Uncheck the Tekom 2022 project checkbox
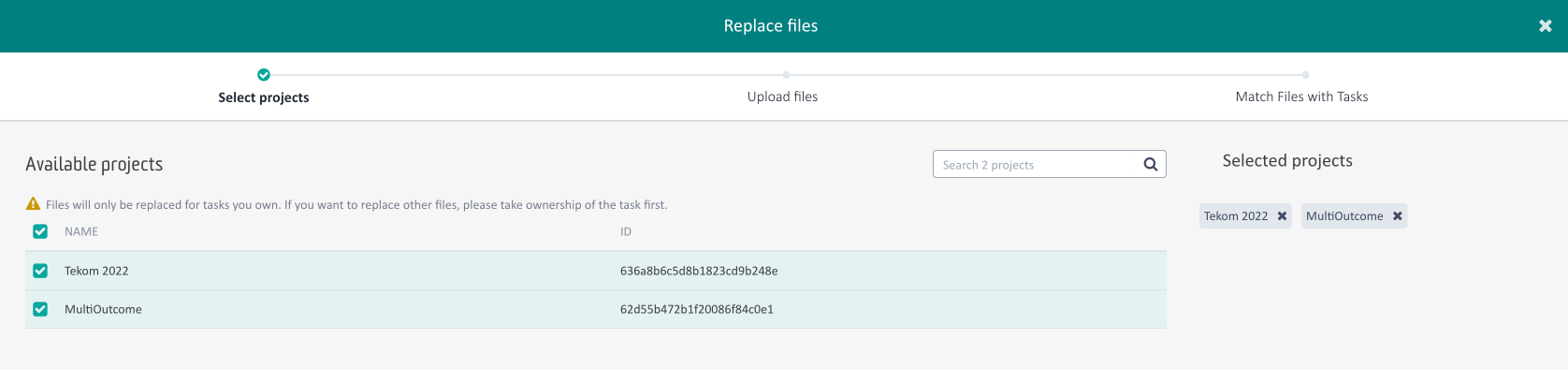Screen dimensions: 1568x370 point(40,271)
